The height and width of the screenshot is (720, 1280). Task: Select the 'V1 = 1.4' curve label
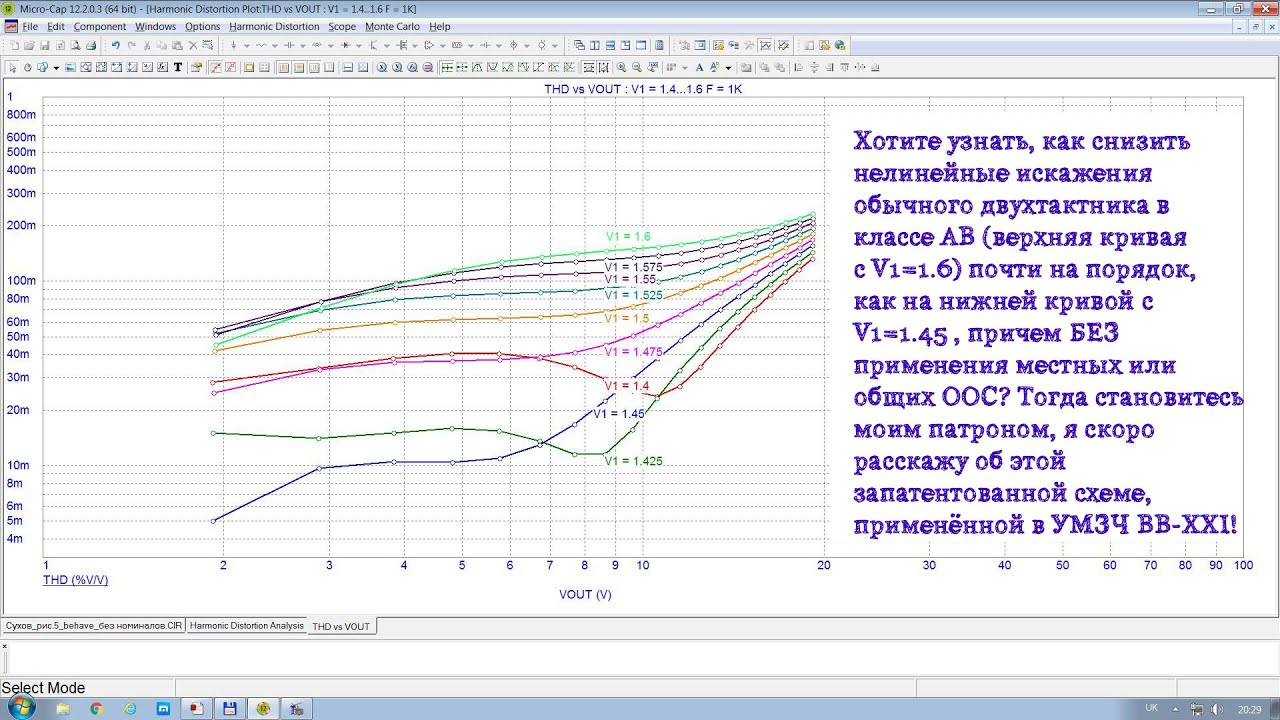628,386
